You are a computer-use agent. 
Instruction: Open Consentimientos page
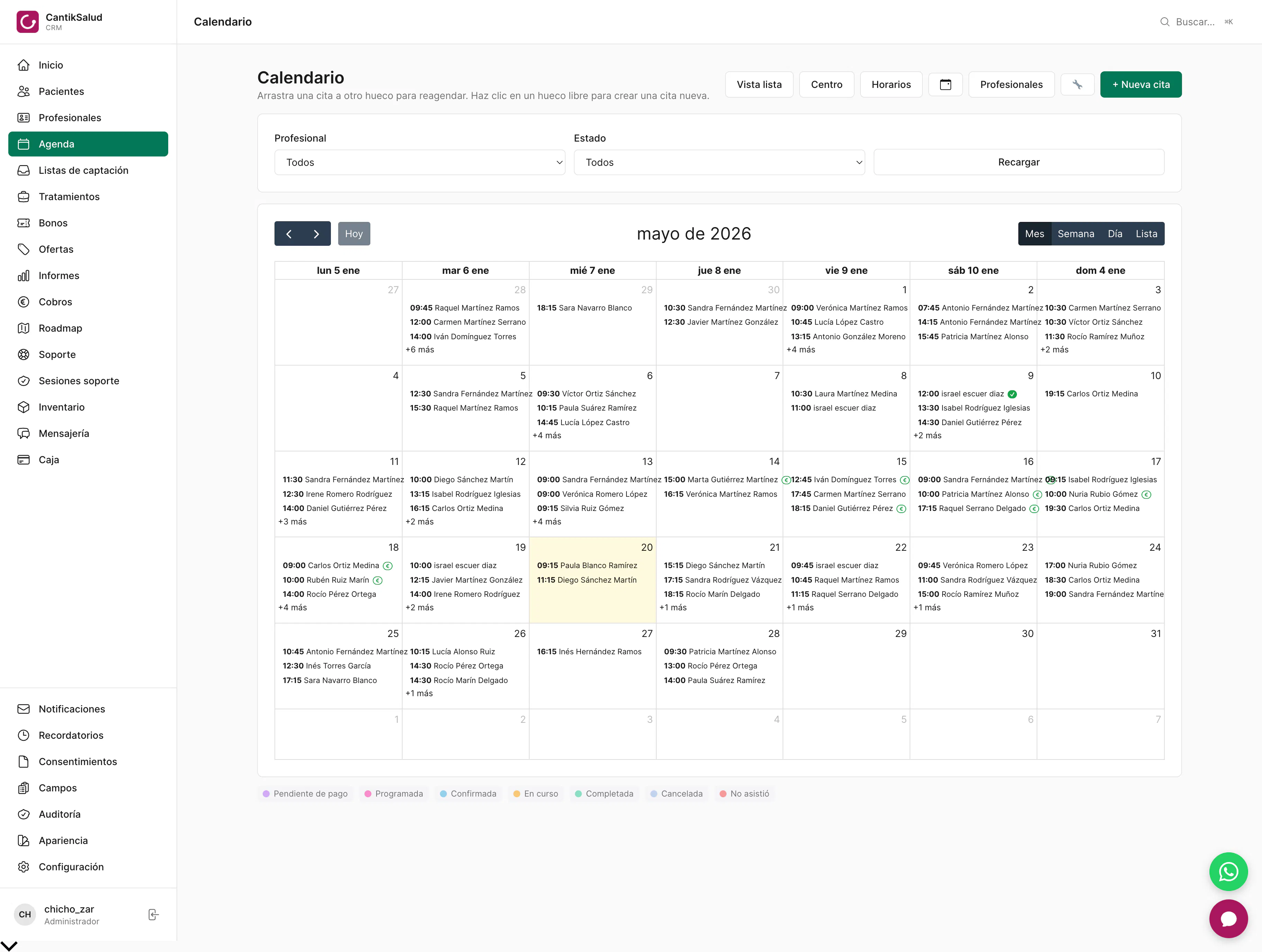point(88,761)
